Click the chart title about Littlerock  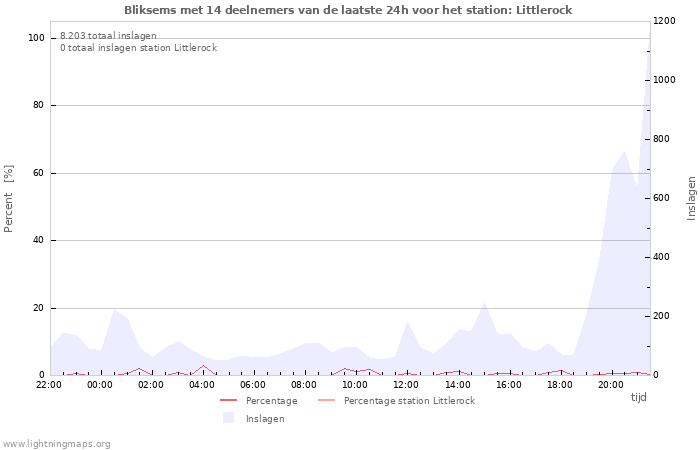click(x=349, y=10)
